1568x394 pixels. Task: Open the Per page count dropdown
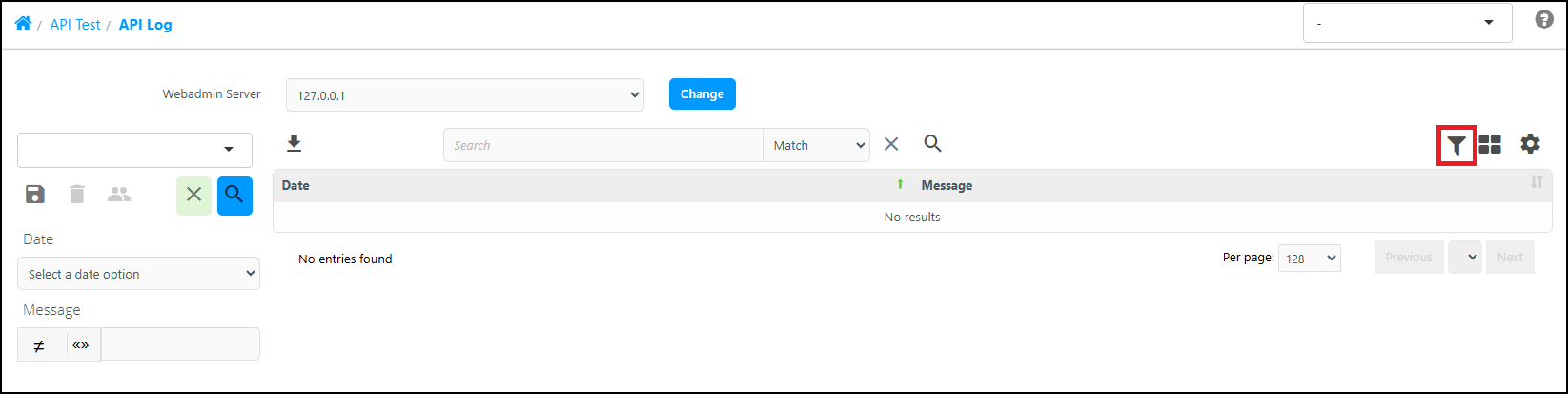1309,258
